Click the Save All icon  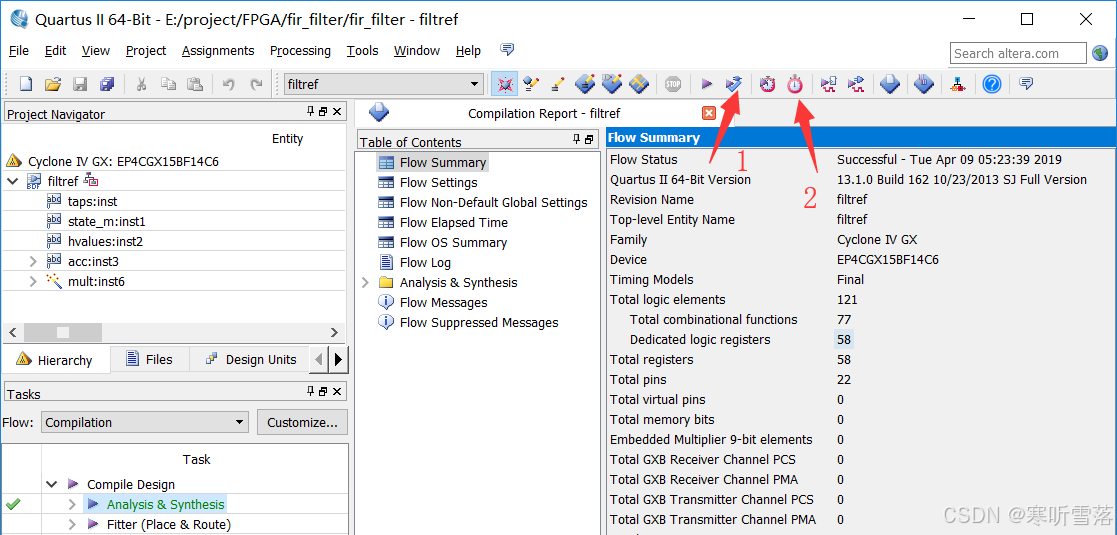coord(107,84)
